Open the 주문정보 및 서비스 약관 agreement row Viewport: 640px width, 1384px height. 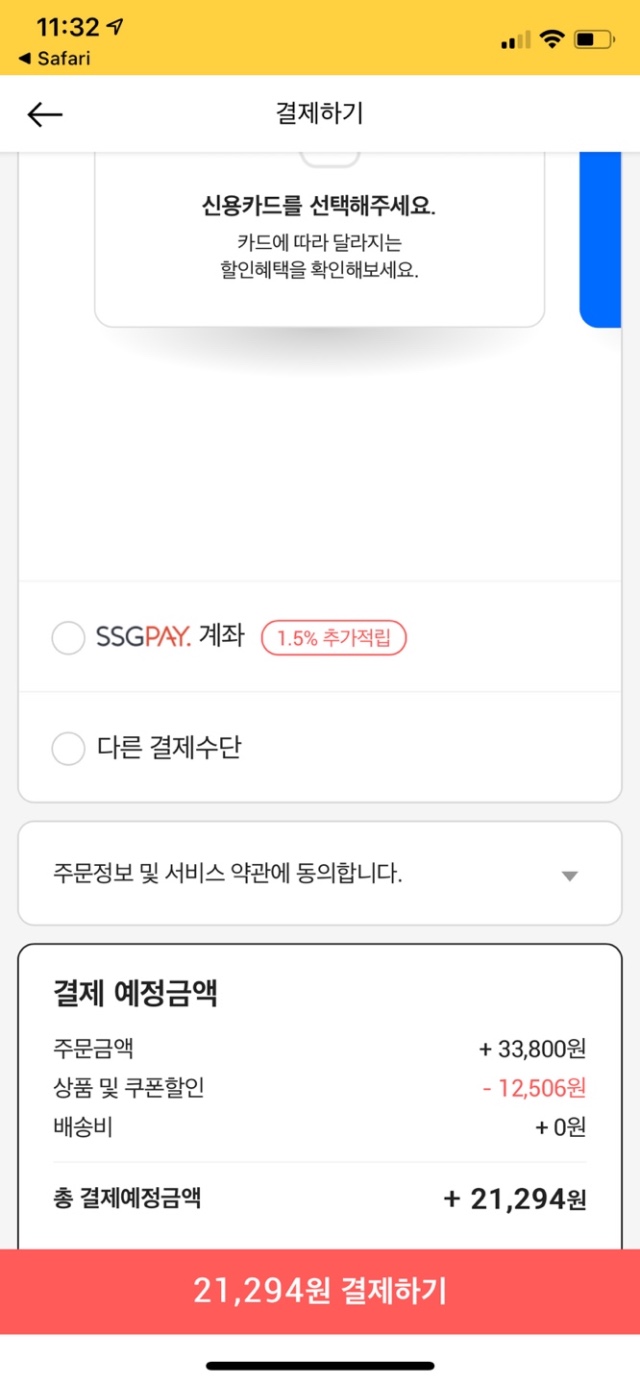pos(228,874)
